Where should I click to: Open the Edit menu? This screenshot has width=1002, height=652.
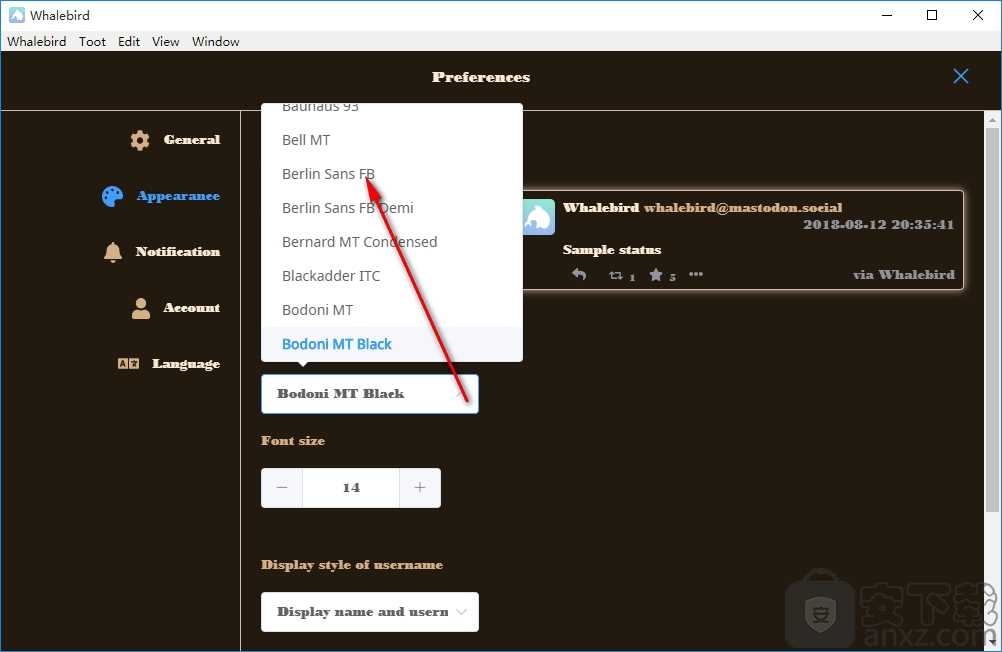pos(128,42)
